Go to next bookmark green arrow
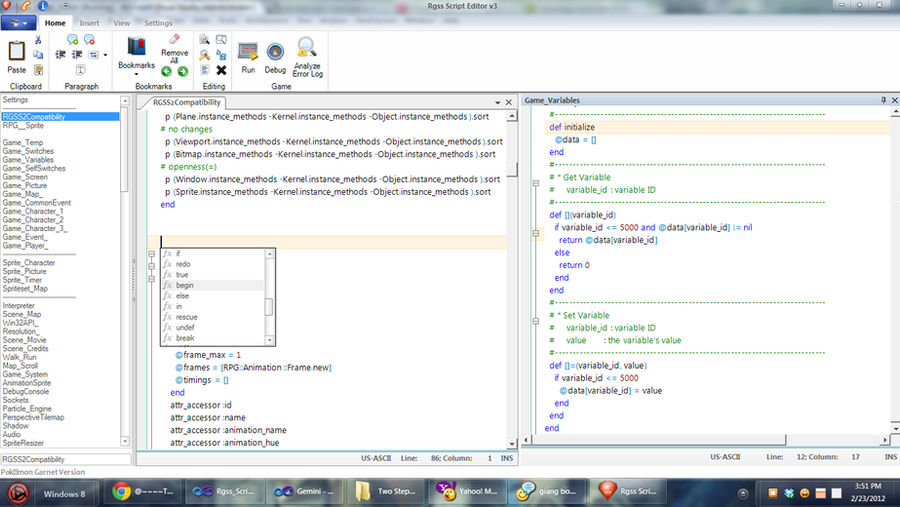 (183, 71)
